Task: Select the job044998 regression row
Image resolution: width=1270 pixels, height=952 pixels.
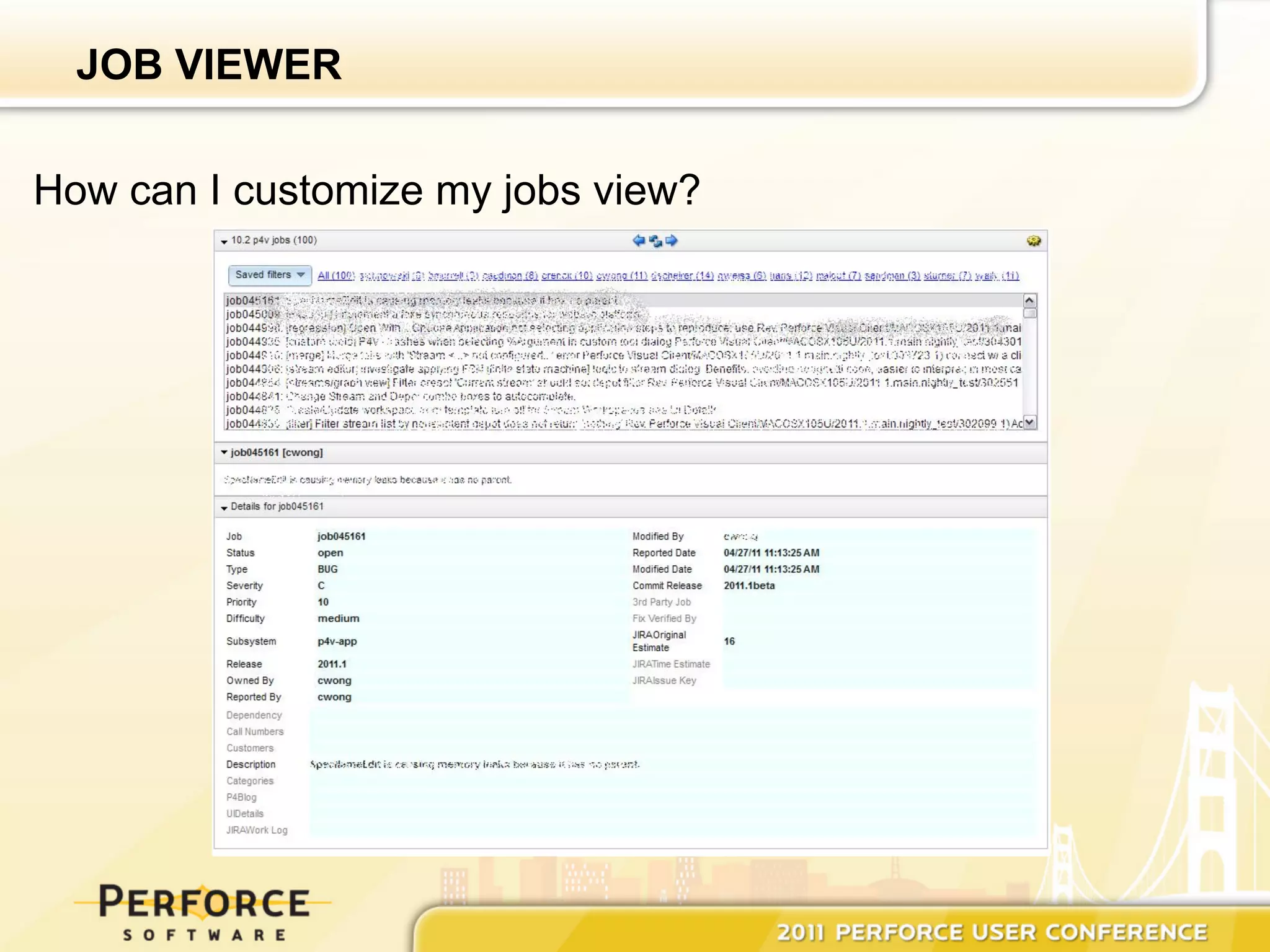Action: pyautogui.click(x=623, y=328)
